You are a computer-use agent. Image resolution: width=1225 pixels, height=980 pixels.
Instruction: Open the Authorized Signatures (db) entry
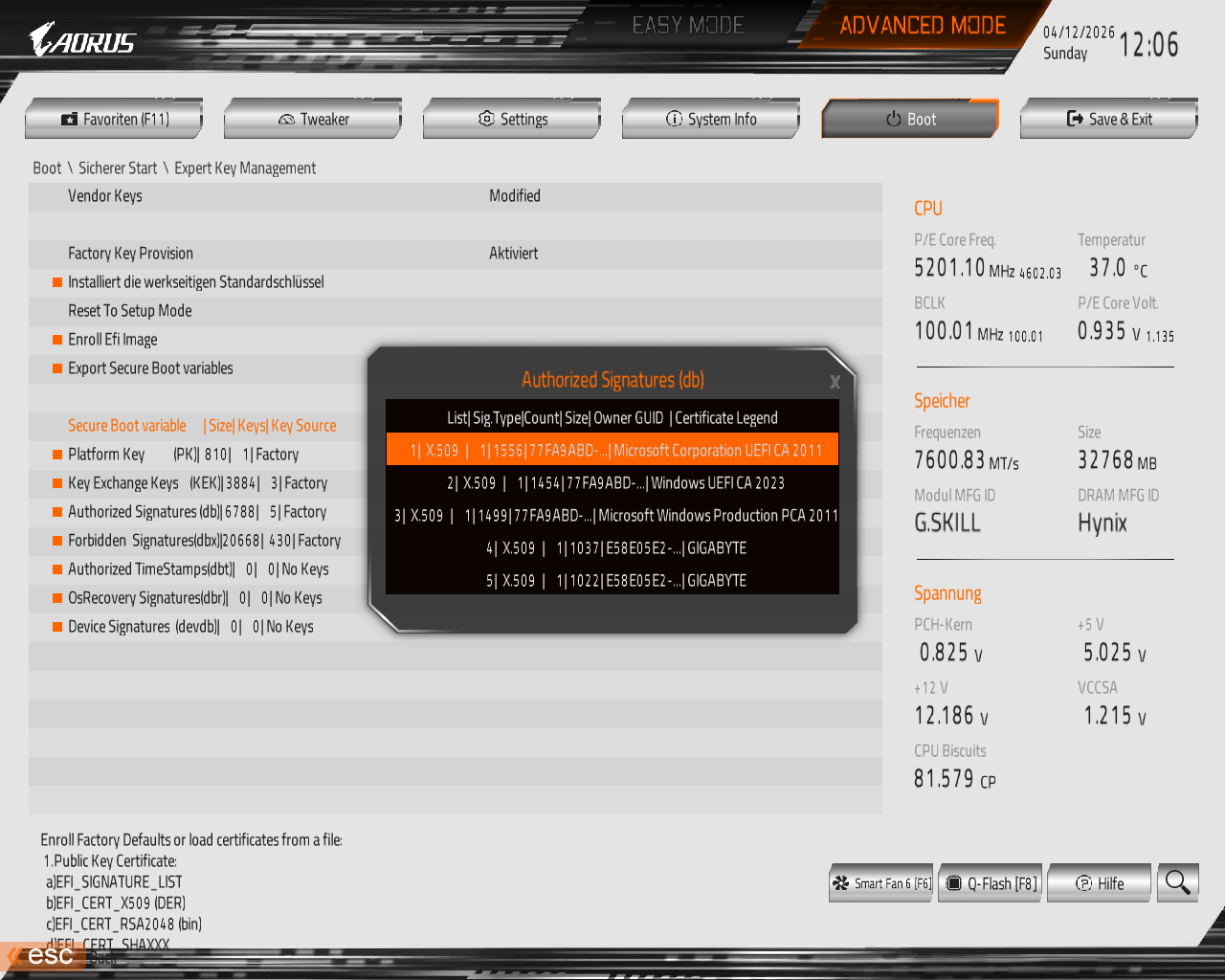pyautogui.click(x=198, y=512)
